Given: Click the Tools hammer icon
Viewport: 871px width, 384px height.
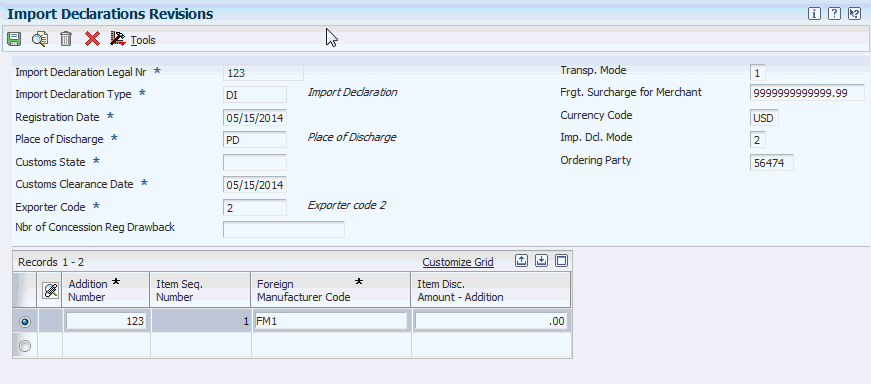Looking at the screenshot, I should 118,39.
